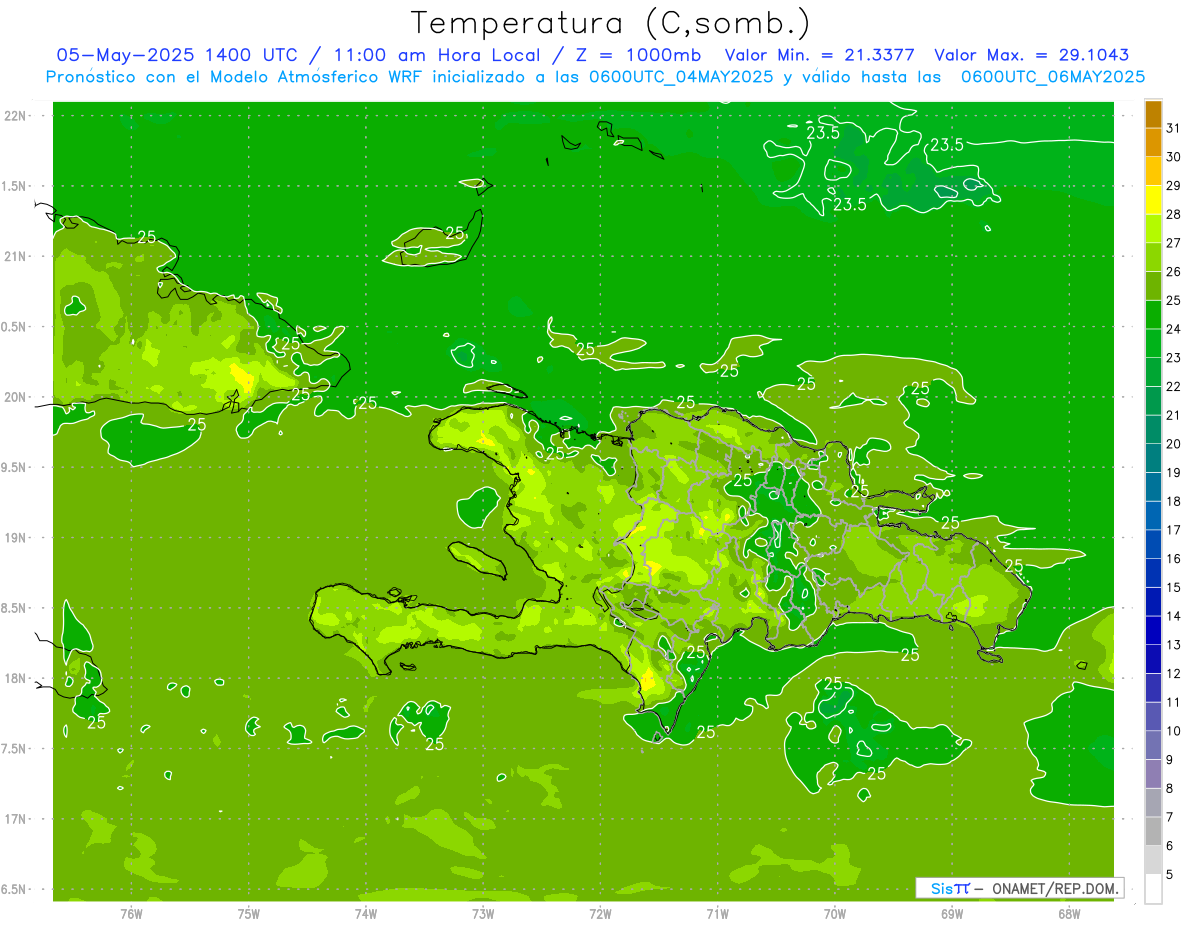Click the "Valor Max. = 29.1043" text
The image size is (1200, 927).
tap(1032, 55)
